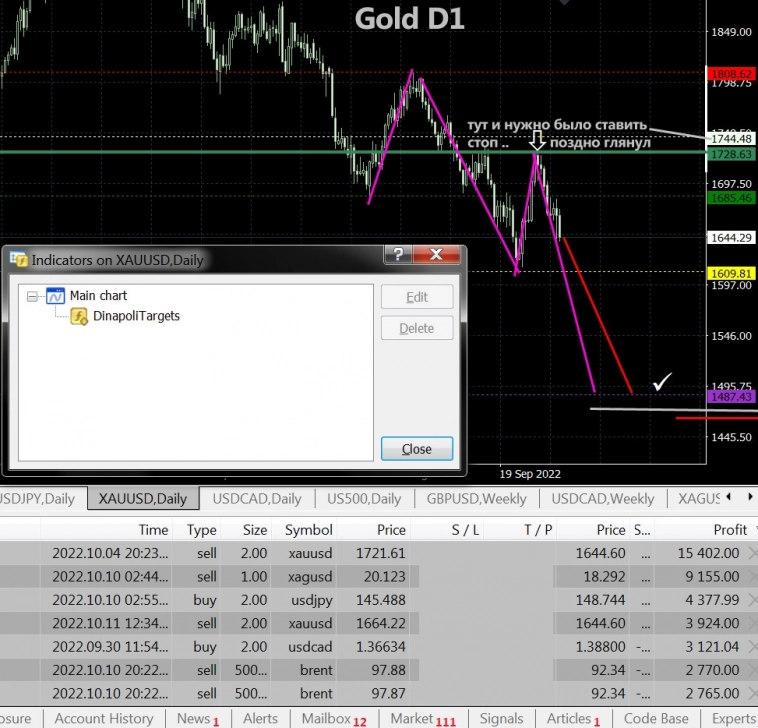Collapse the Main chart tree node
The image size is (758, 728).
tap(32, 297)
